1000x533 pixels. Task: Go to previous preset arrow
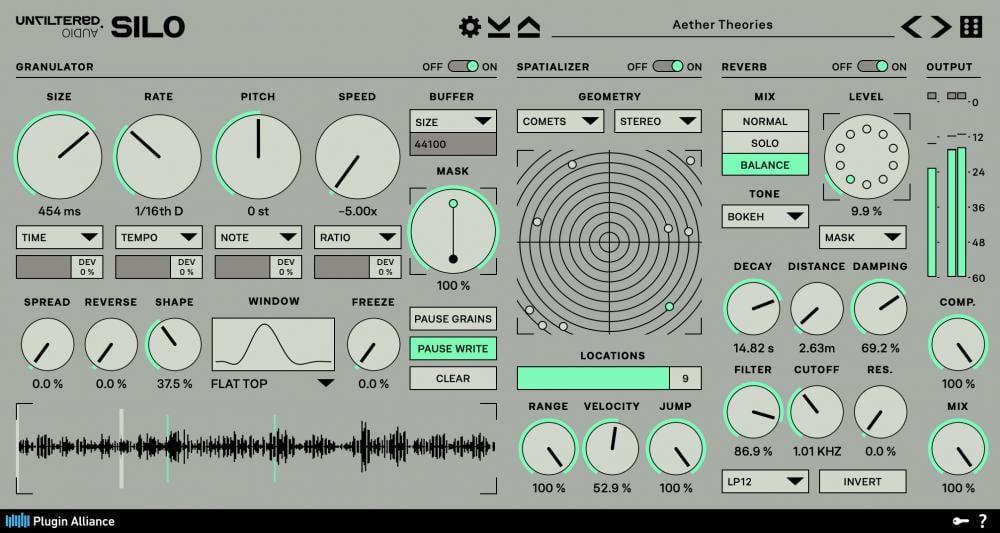point(911,27)
